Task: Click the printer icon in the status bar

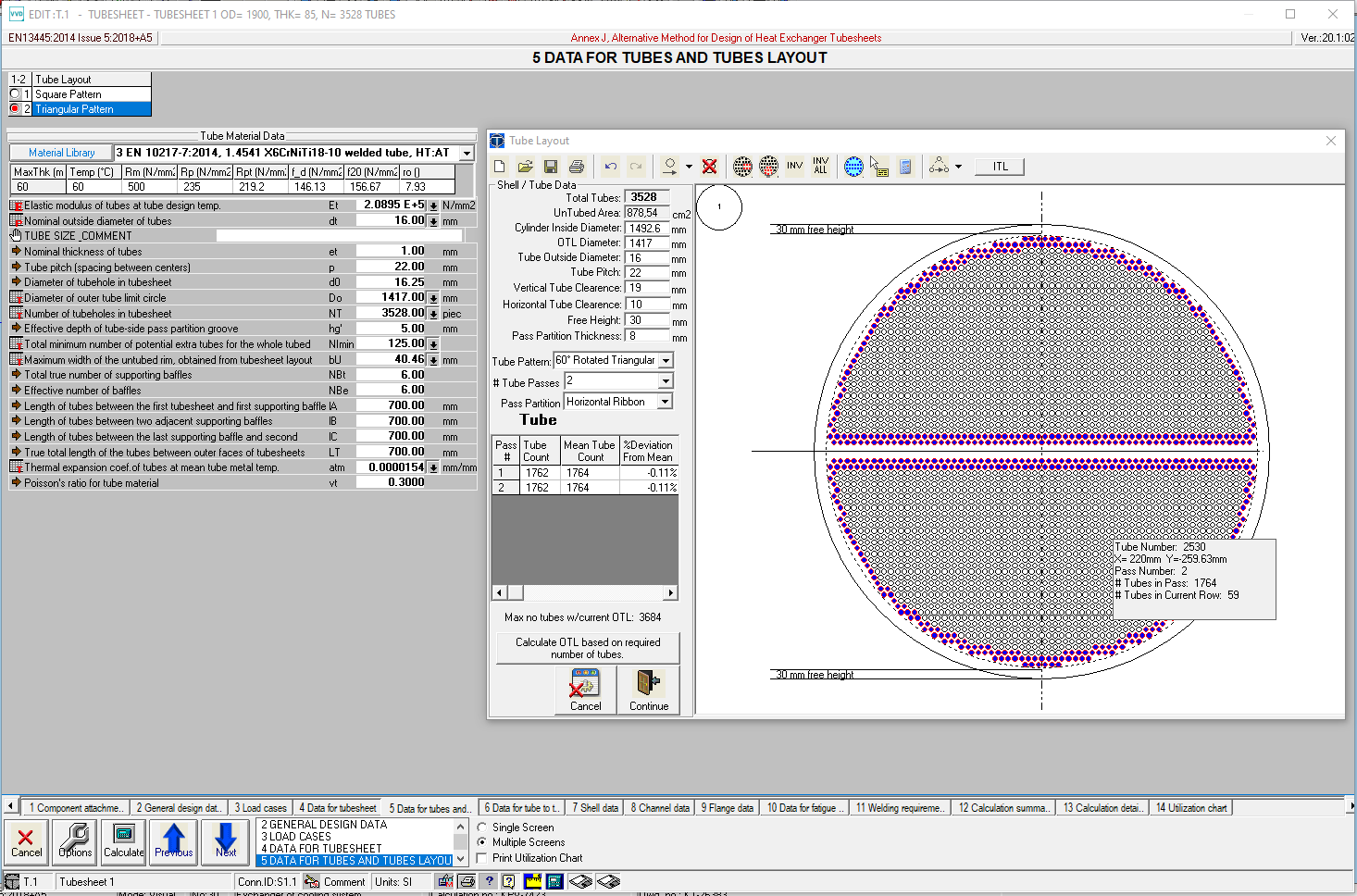Action: tap(468, 881)
